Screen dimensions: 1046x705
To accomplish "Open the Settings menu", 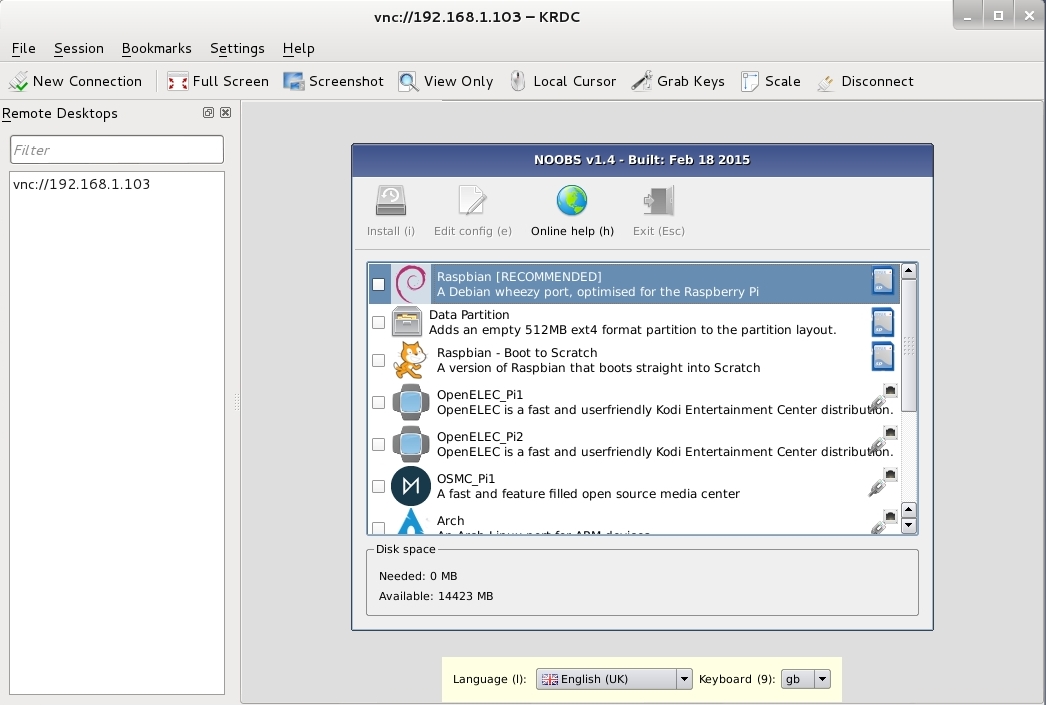I will tap(237, 49).
